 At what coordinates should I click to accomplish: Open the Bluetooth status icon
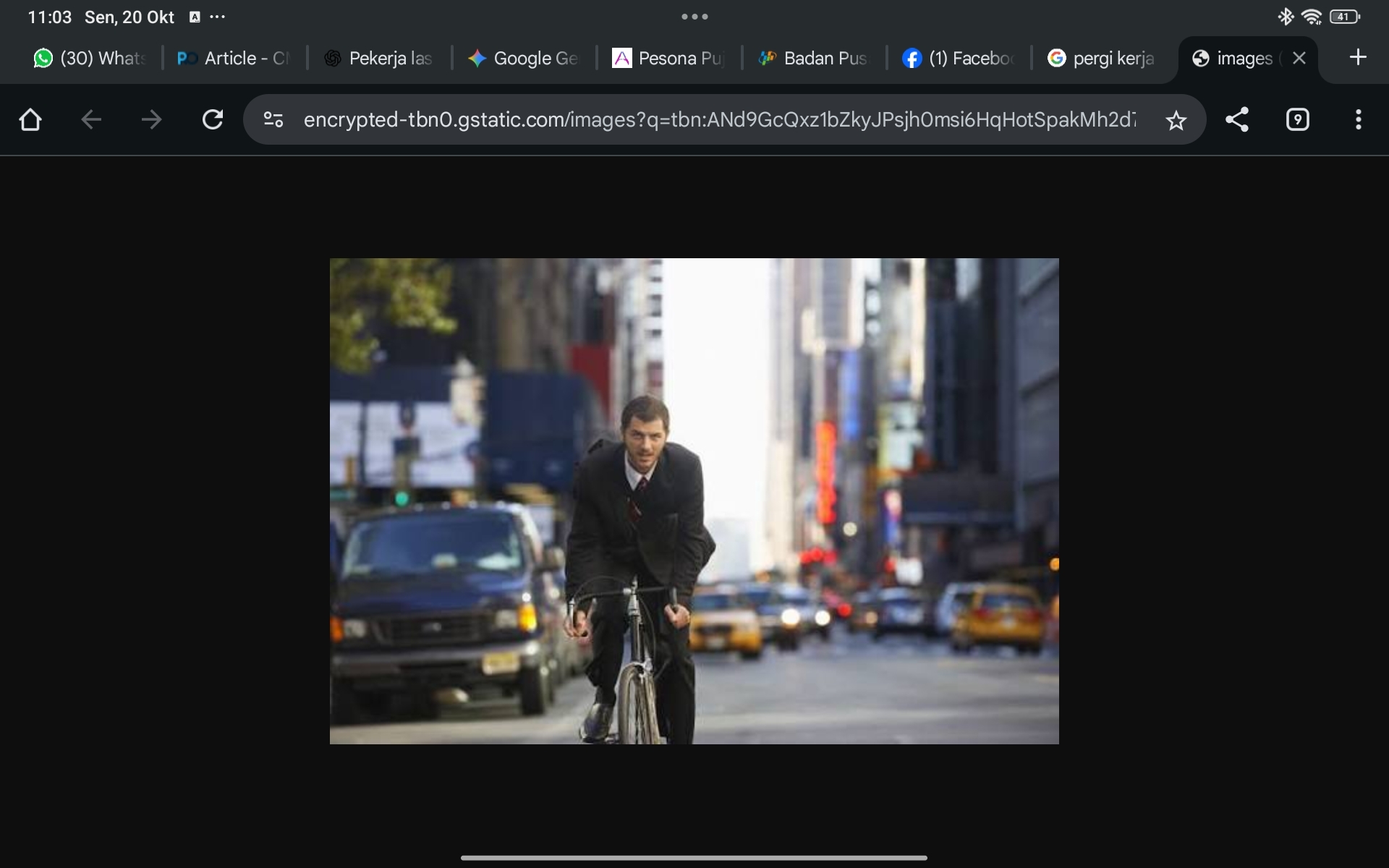click(1286, 17)
